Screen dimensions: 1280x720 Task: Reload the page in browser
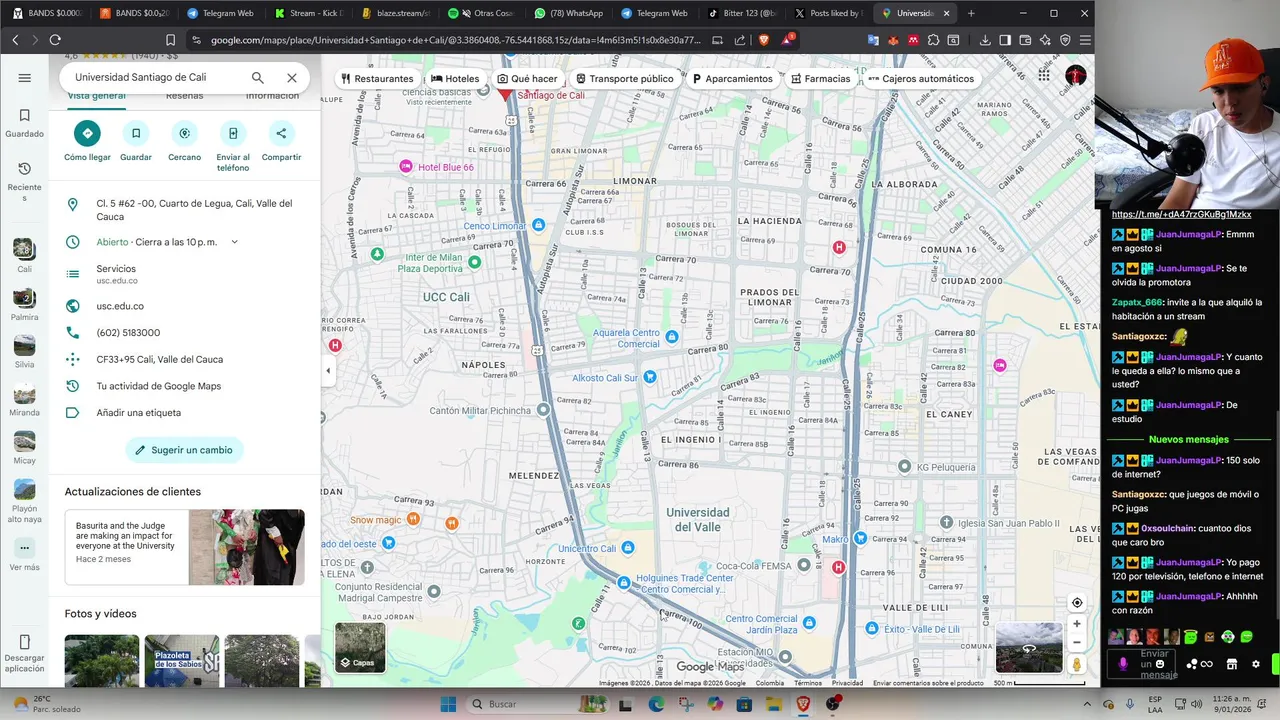pos(55,40)
